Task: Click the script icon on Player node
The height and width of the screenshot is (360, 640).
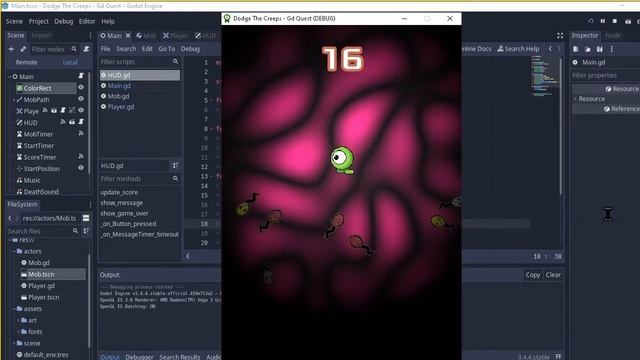Action: pos(63,111)
